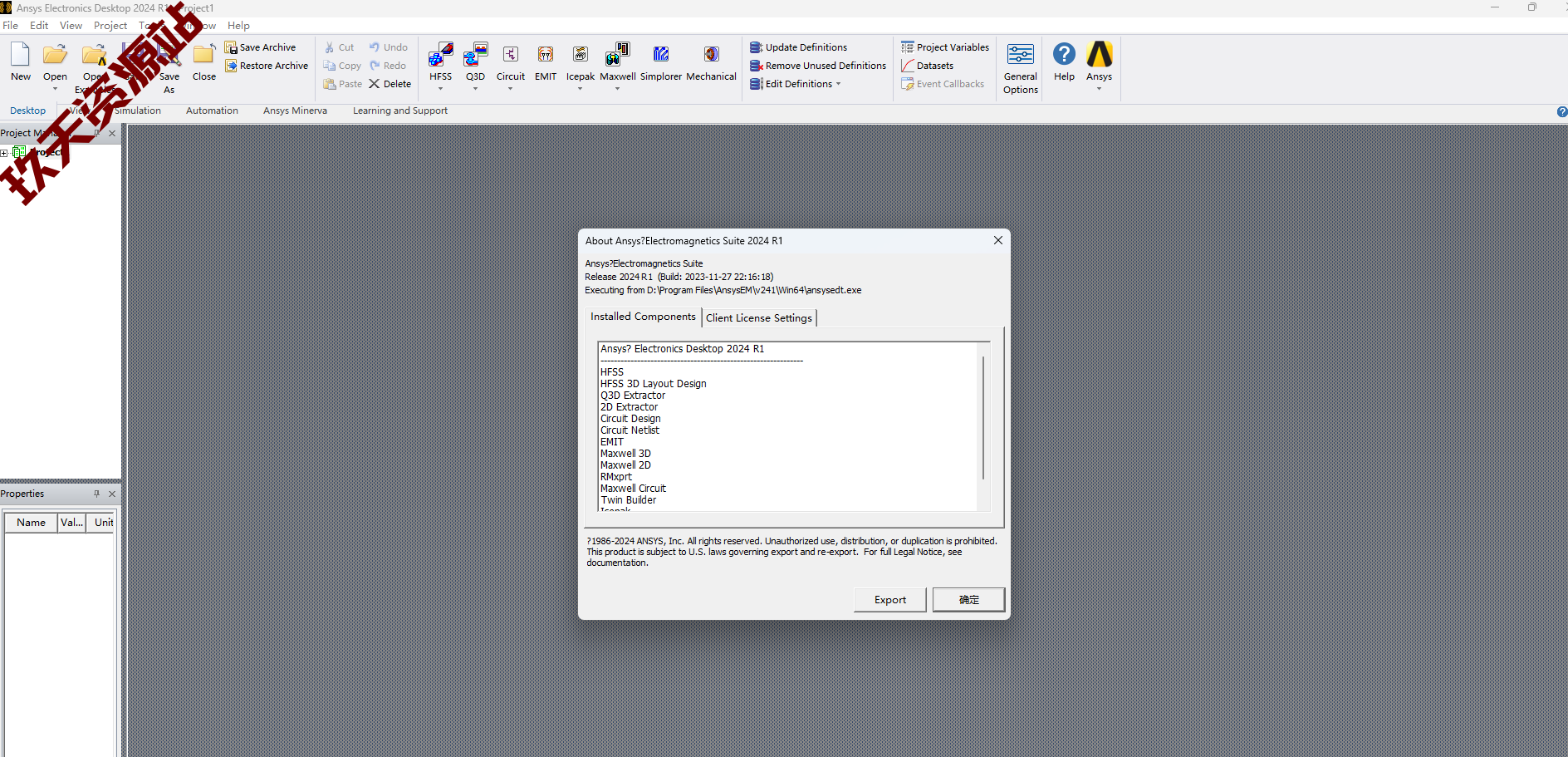Screen dimensions: 1568x757
Task: Open the Help menu
Action: [x=238, y=26]
